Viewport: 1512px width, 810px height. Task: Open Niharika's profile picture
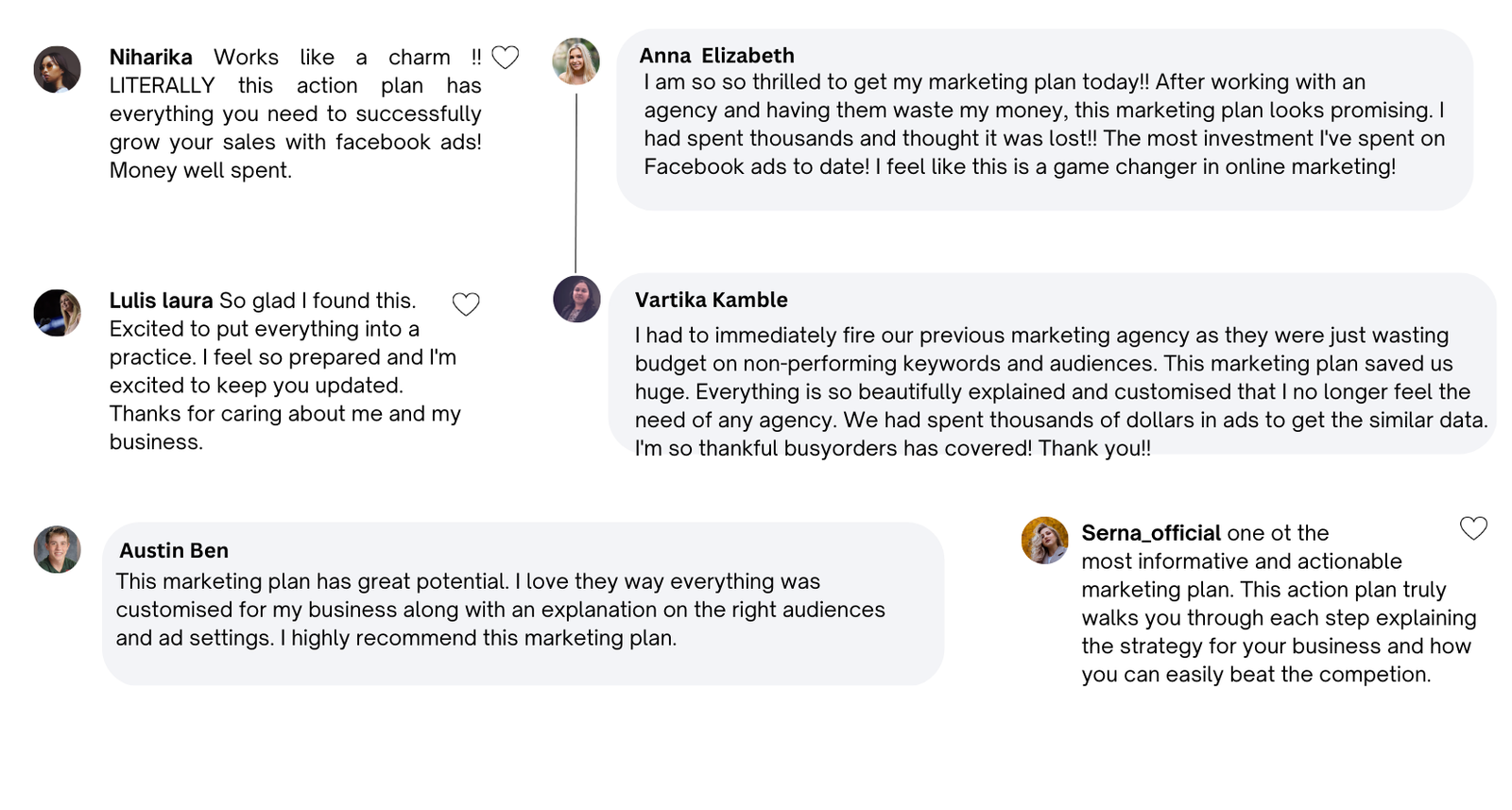[57, 70]
